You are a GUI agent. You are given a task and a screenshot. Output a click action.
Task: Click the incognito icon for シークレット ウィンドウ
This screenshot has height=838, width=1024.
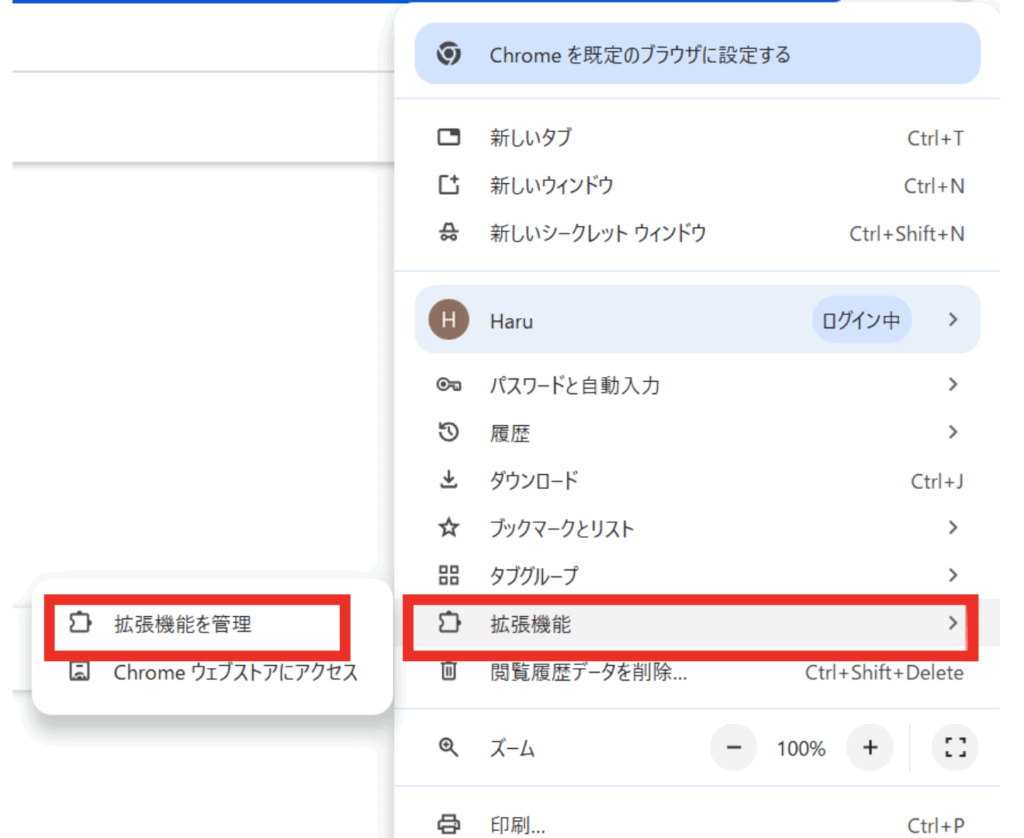449,233
